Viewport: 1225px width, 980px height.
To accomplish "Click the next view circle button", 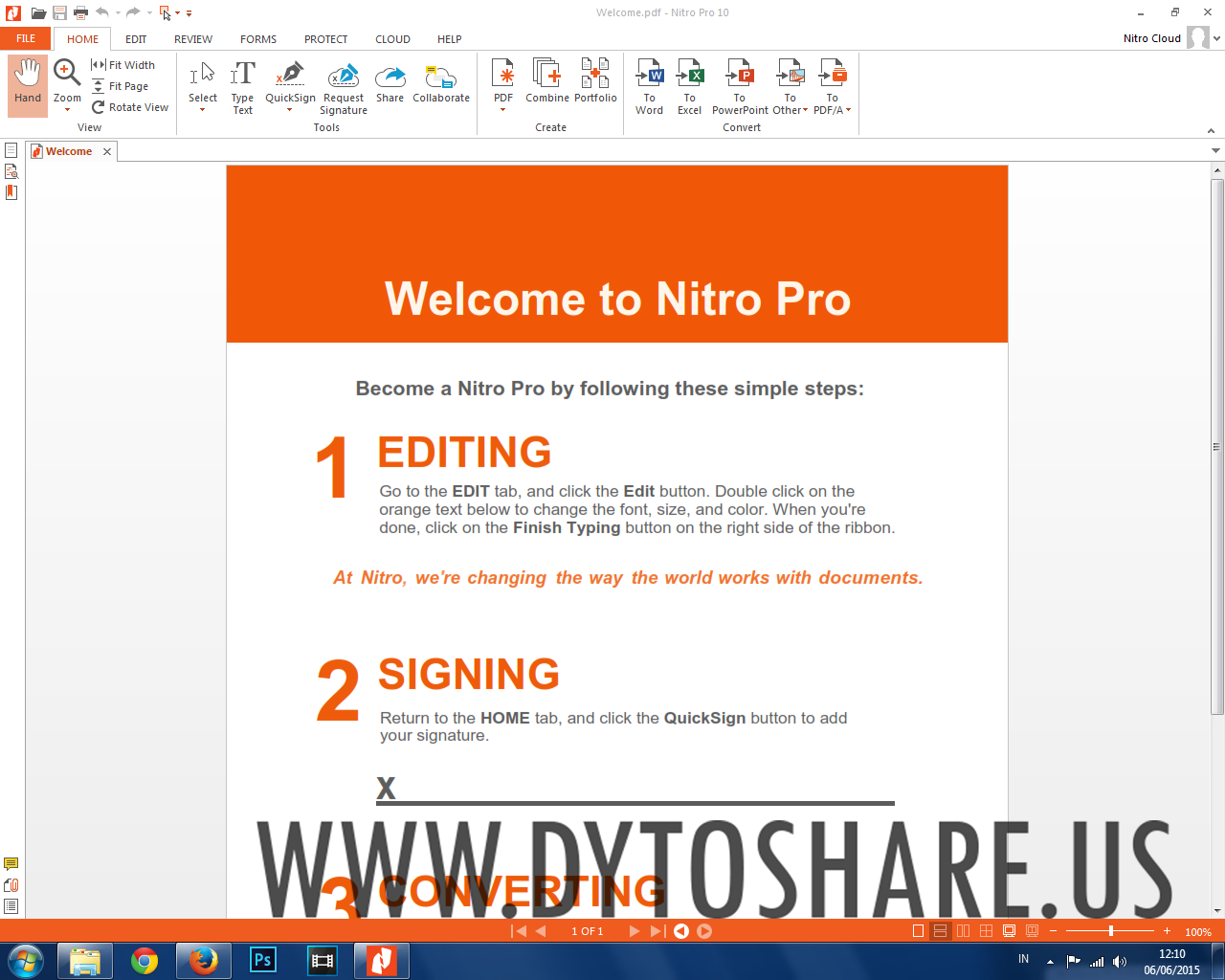I will tap(704, 931).
